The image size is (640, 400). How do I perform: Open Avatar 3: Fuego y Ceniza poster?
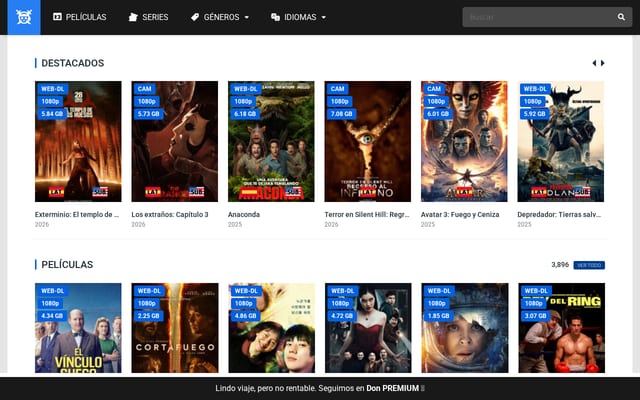[x=464, y=141]
